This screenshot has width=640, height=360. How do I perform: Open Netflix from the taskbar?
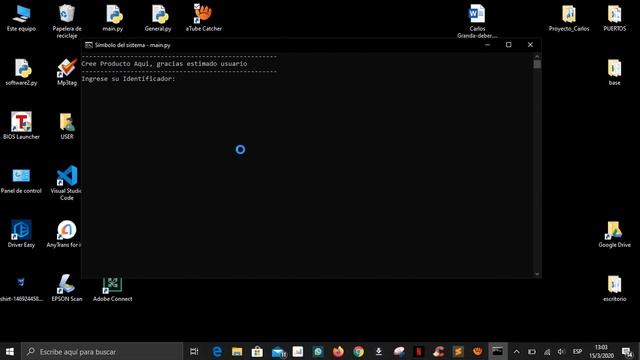click(418, 351)
